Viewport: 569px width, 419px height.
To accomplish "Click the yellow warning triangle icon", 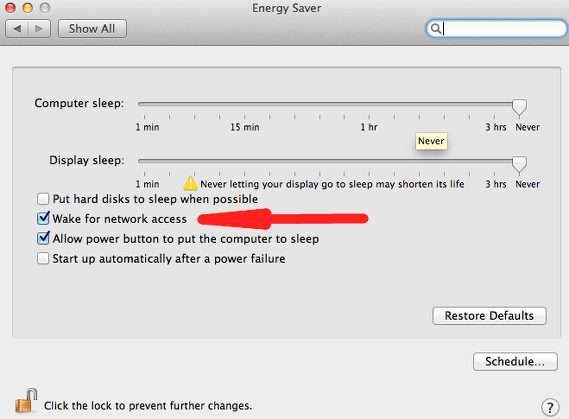I will (190, 183).
